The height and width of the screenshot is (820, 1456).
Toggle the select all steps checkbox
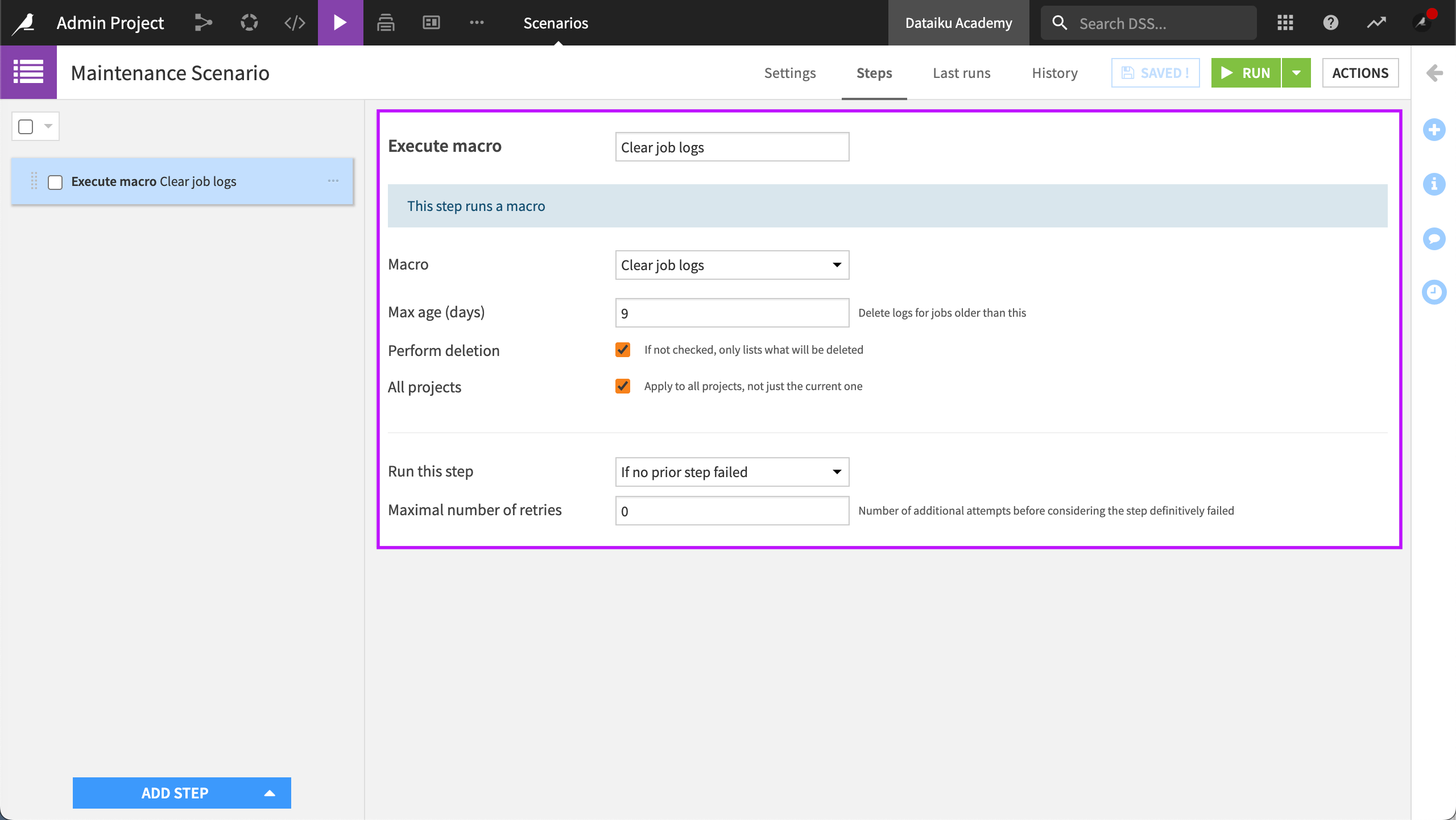pos(26,126)
